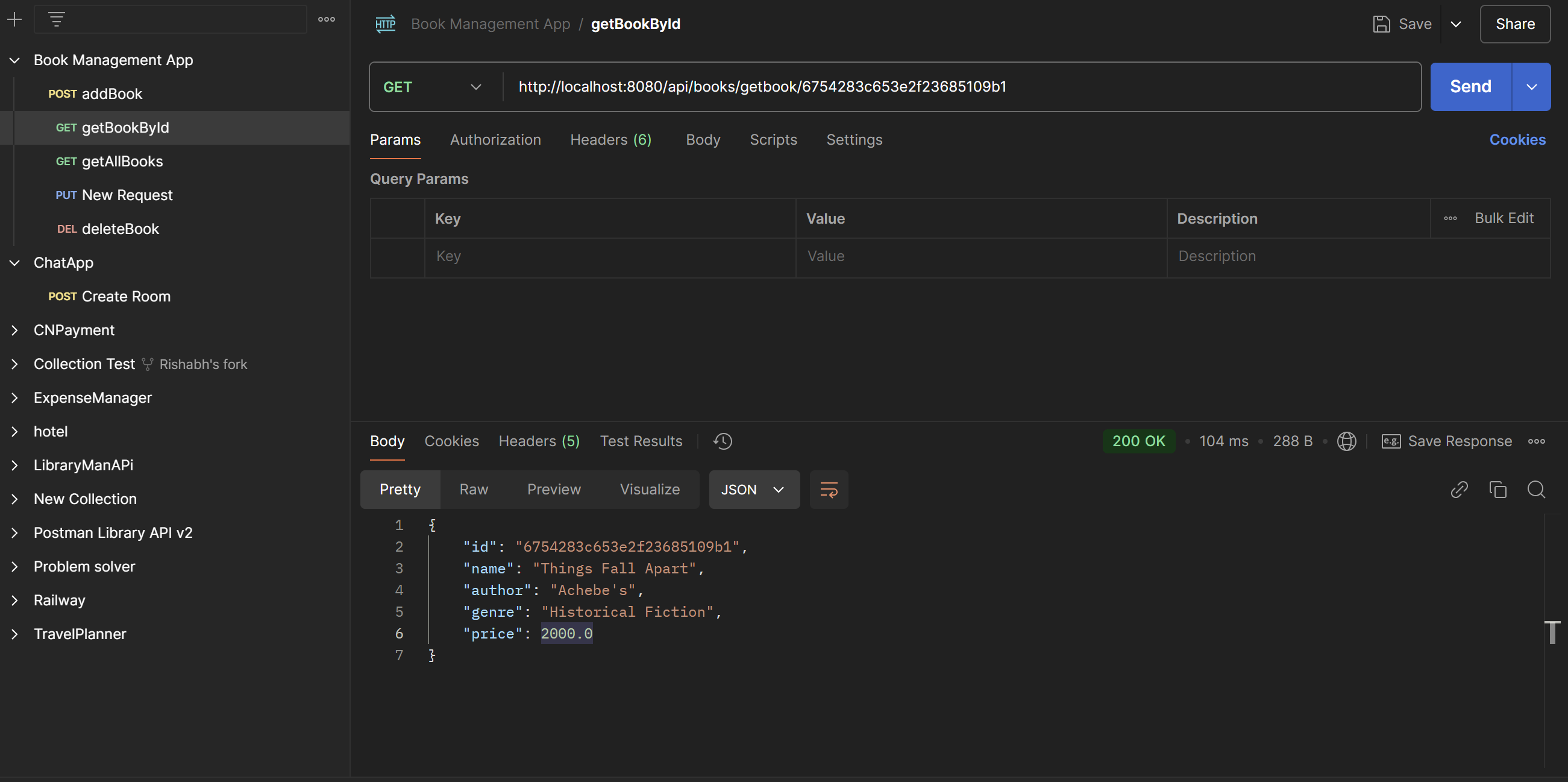Open the Send button dropdown arrow
Screen dimensions: 1568x782
(1531, 86)
